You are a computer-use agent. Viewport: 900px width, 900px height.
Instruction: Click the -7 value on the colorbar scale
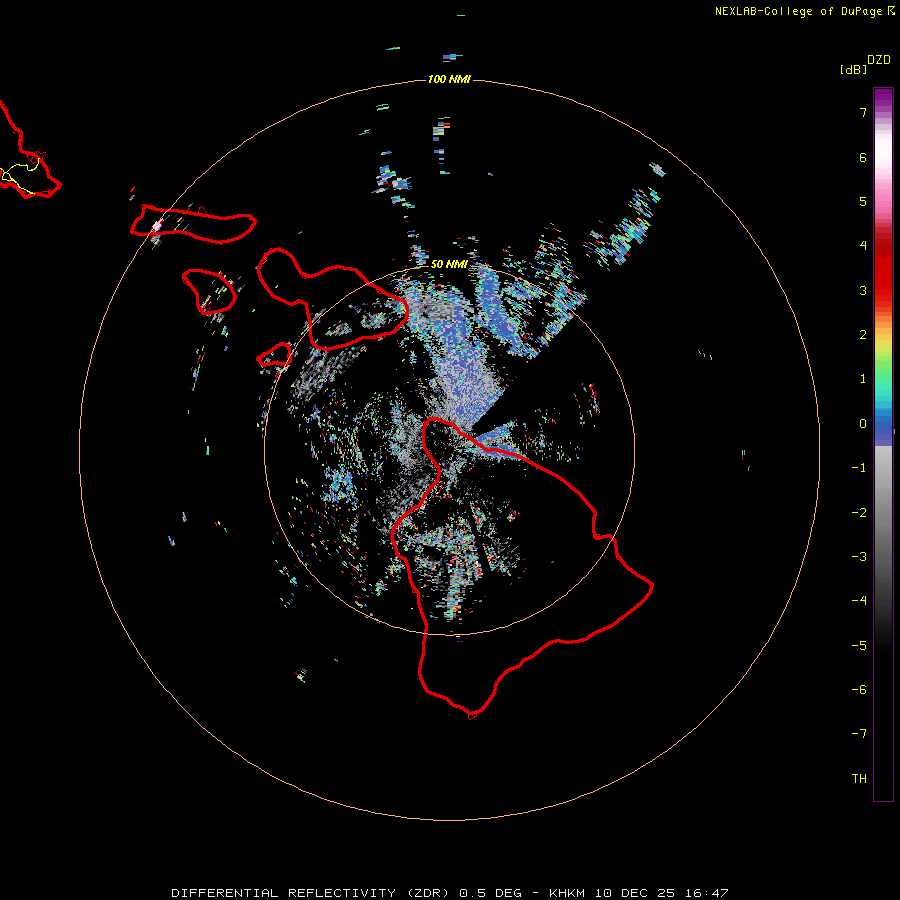859,734
